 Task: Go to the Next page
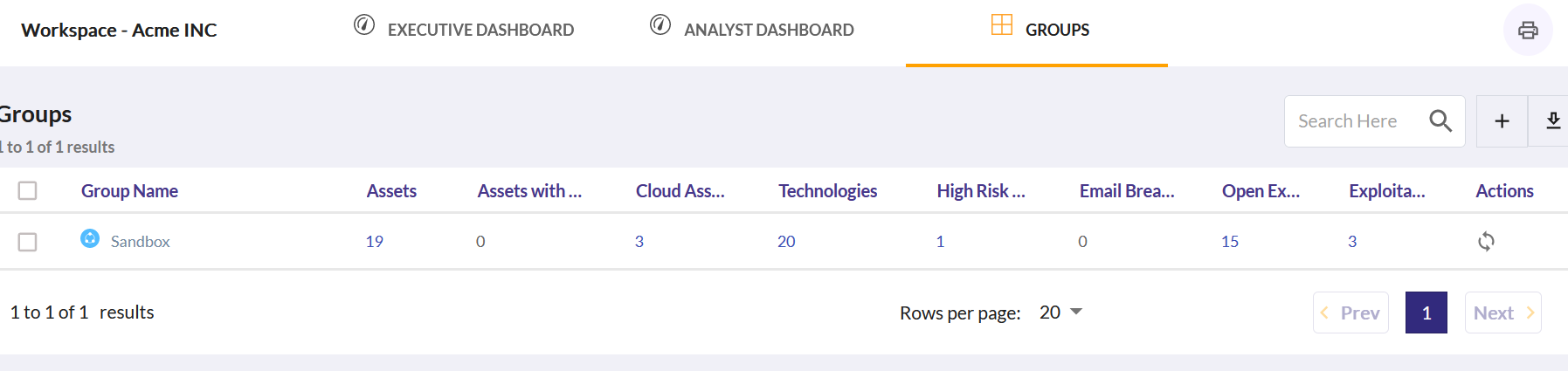click(x=1503, y=313)
